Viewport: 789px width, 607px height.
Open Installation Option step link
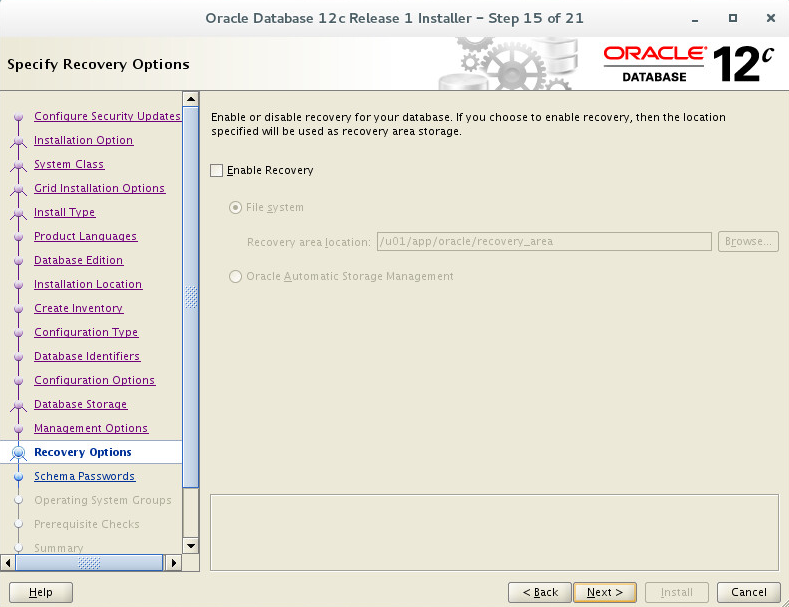pyautogui.click(x=84, y=140)
